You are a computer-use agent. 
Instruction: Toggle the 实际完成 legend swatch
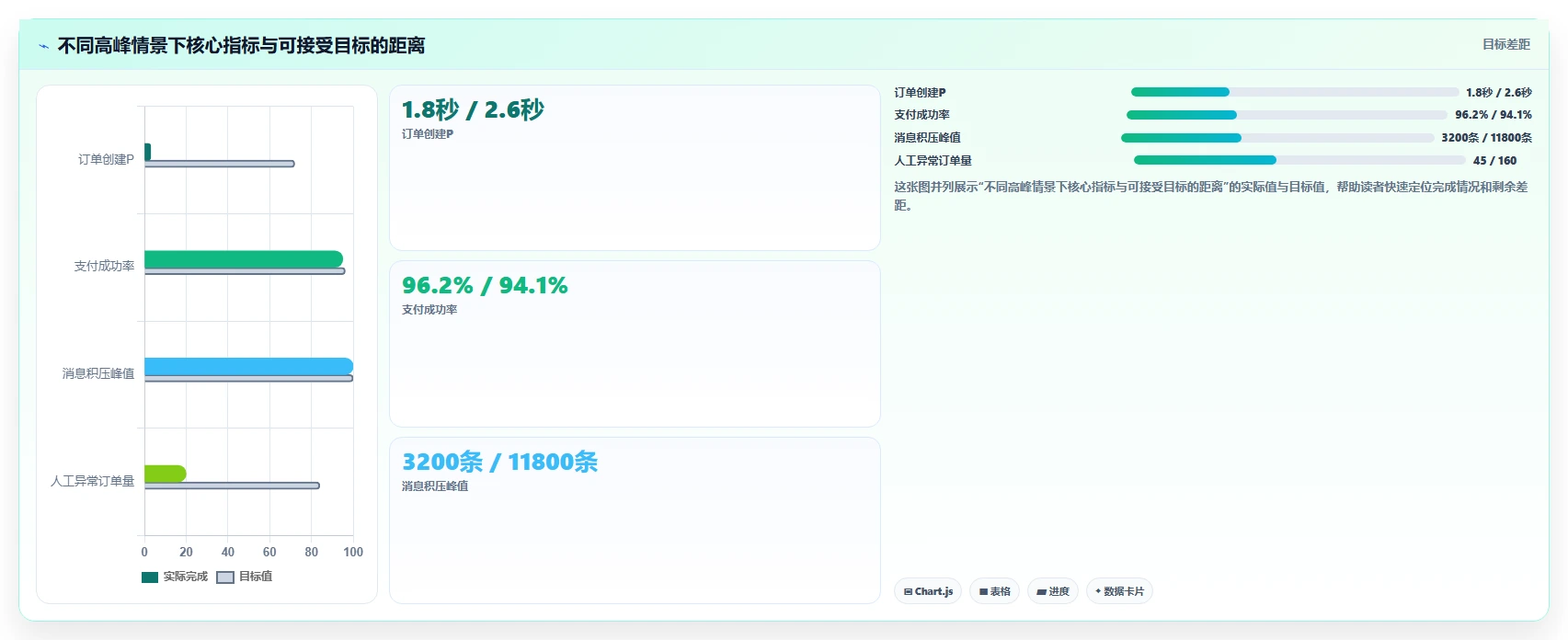(x=150, y=577)
